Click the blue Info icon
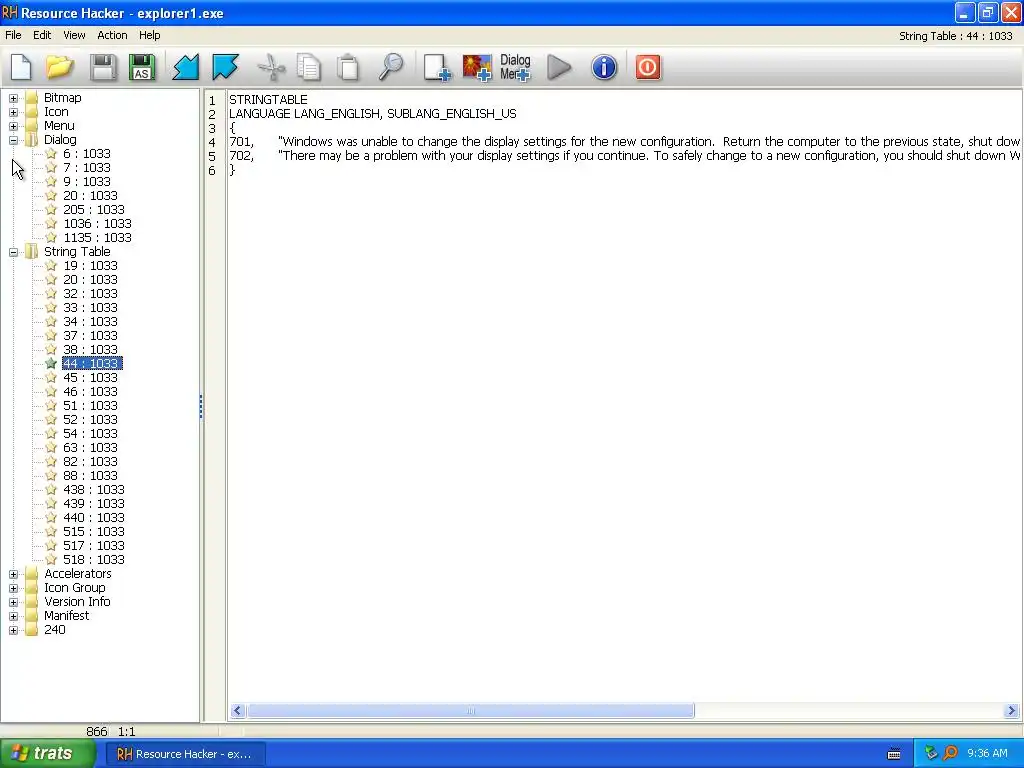The height and width of the screenshot is (768, 1024). point(604,67)
